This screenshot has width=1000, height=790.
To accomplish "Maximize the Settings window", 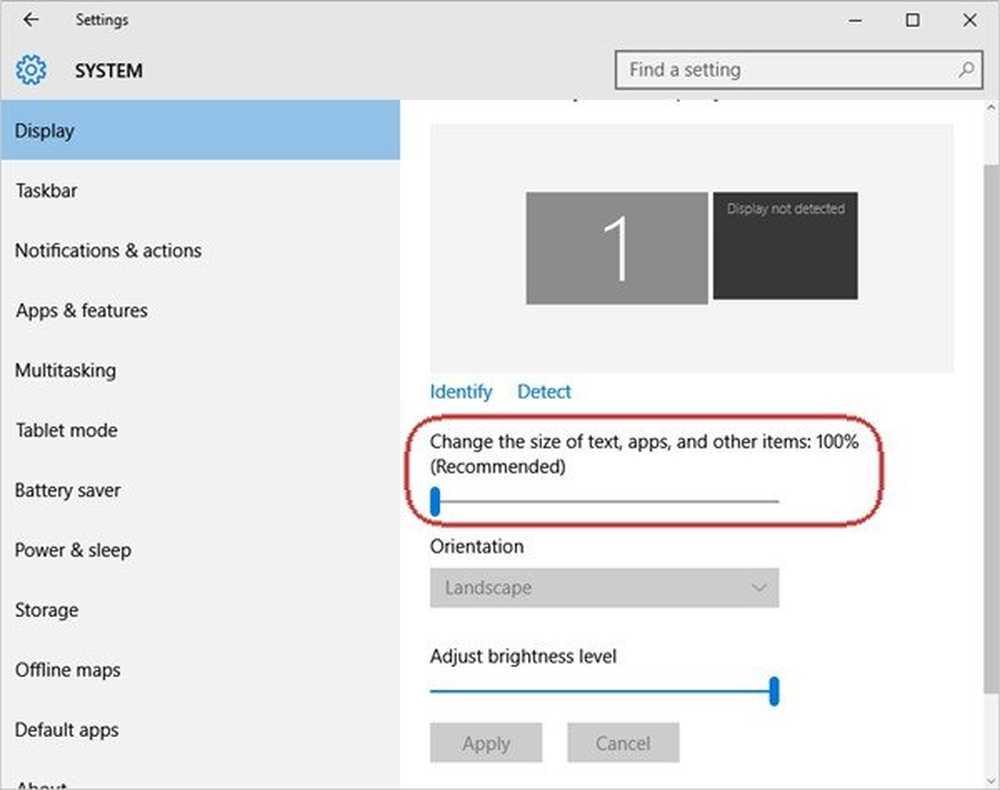I will pos(912,20).
